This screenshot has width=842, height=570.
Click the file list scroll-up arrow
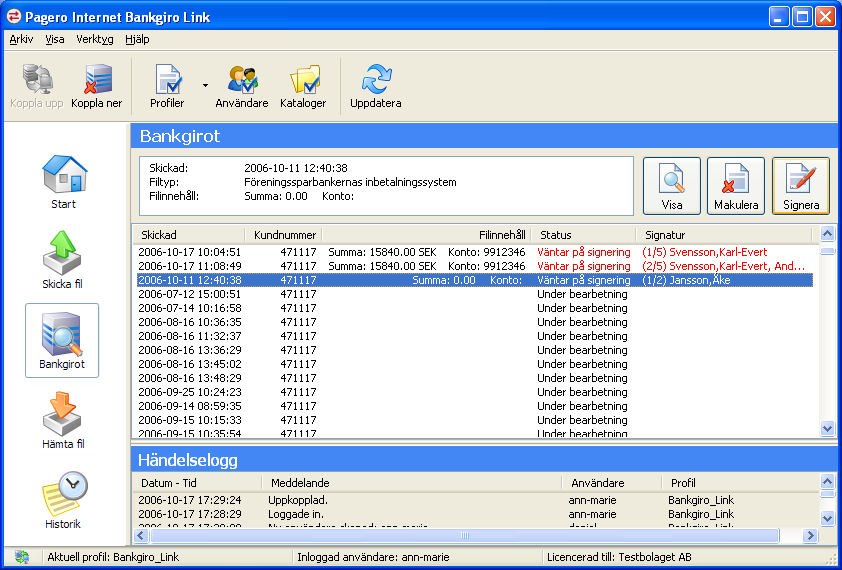828,234
